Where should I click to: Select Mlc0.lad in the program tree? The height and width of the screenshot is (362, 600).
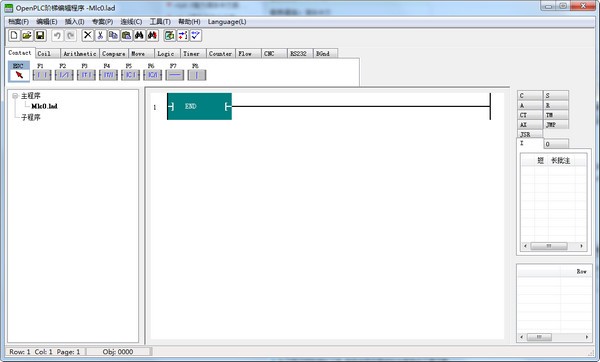[44, 106]
